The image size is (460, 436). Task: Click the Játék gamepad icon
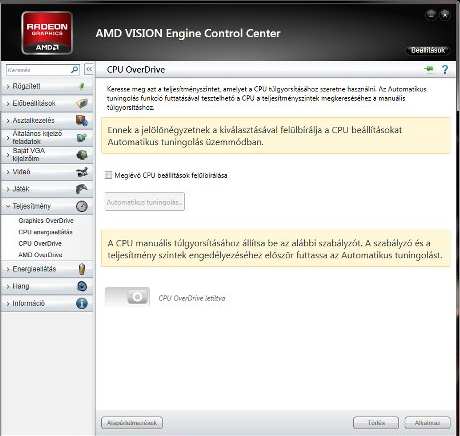(x=82, y=189)
